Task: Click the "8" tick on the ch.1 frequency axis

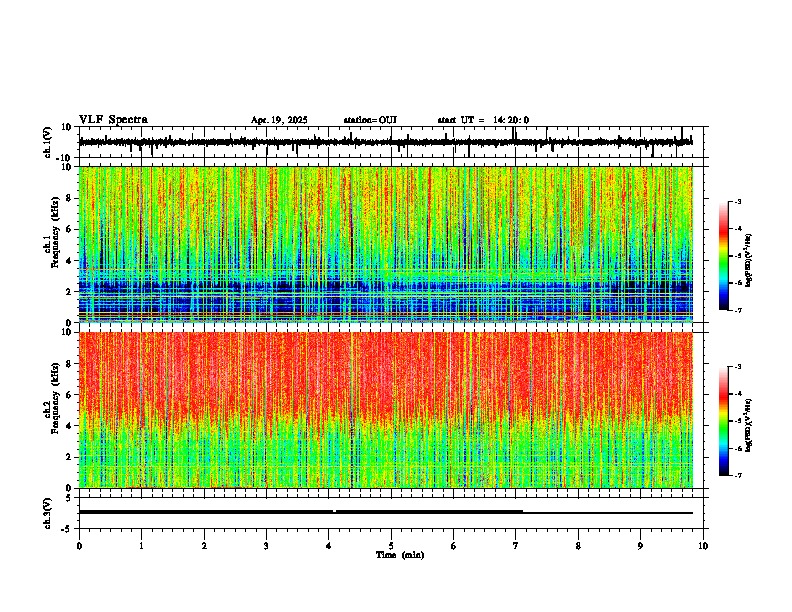Action: [x=71, y=198]
